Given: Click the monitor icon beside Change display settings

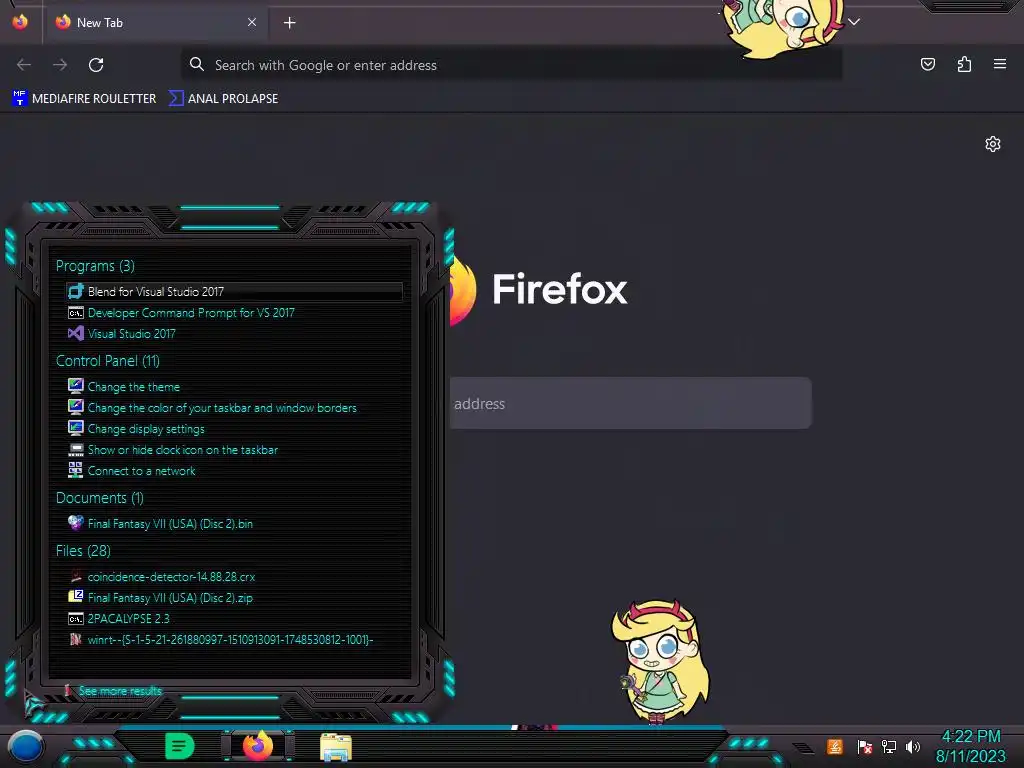Looking at the screenshot, I should pyautogui.click(x=76, y=428).
